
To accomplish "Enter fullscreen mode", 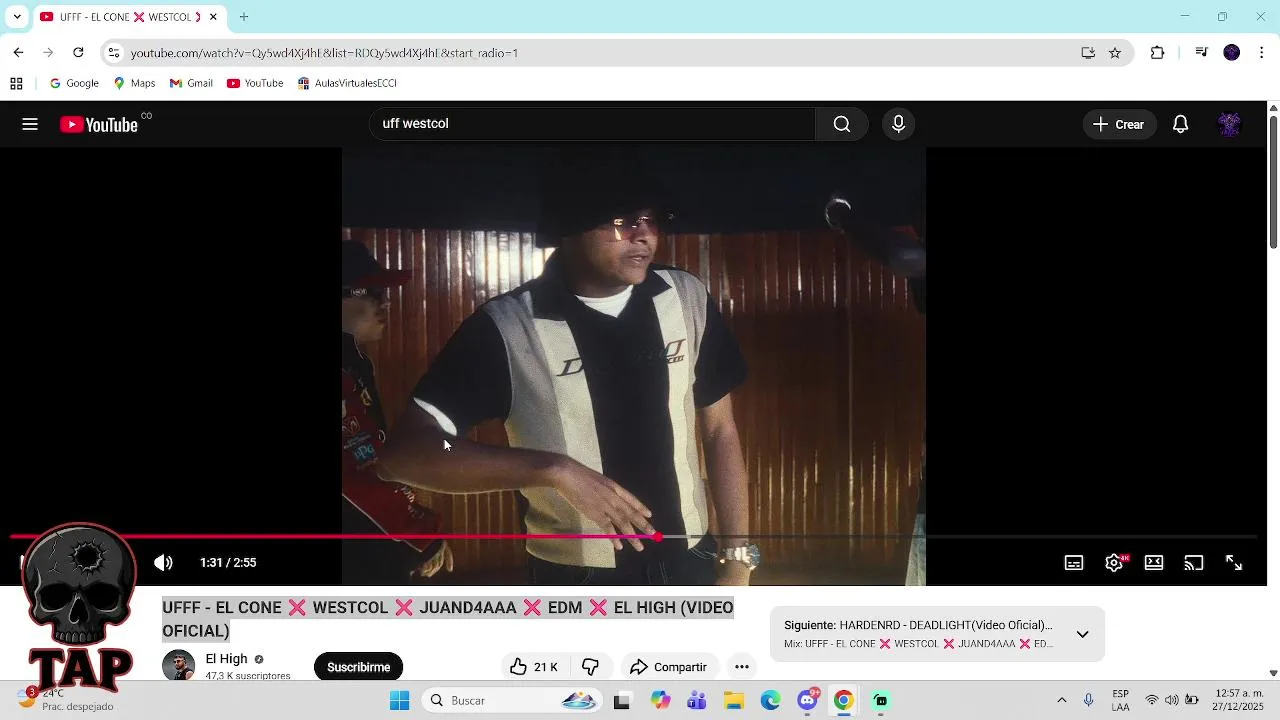I will 1234,563.
